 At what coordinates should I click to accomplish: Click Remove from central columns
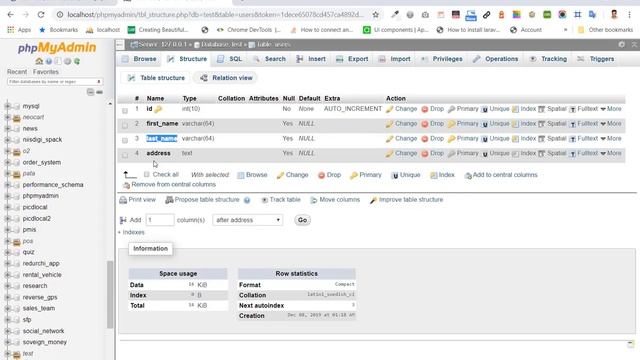click(169, 184)
